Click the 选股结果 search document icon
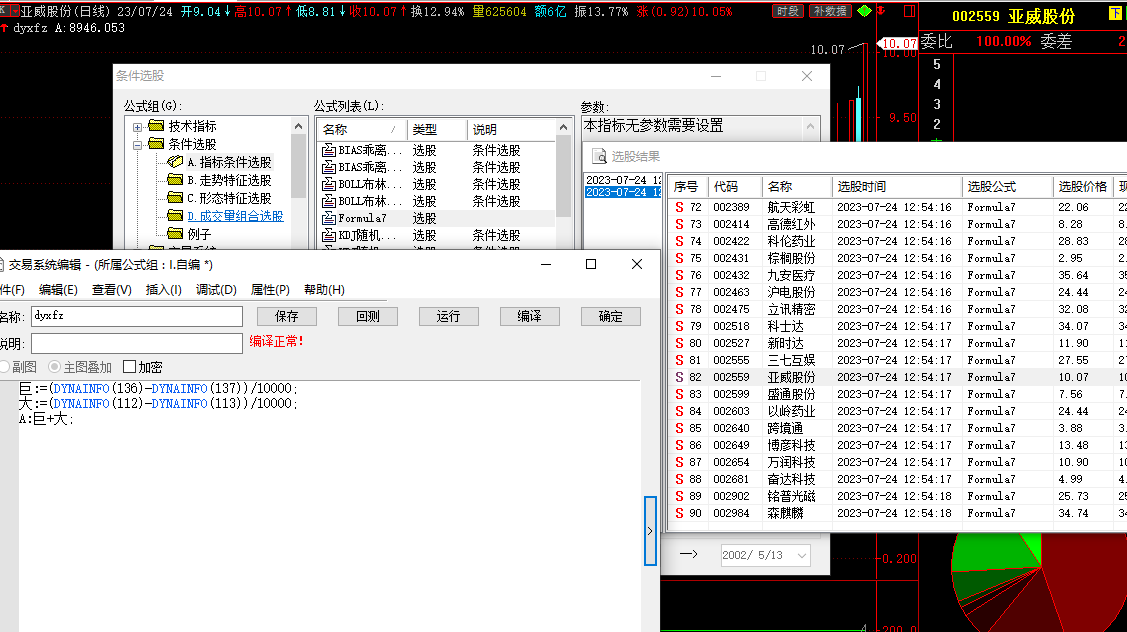This screenshot has height=632, width=1127. point(599,156)
